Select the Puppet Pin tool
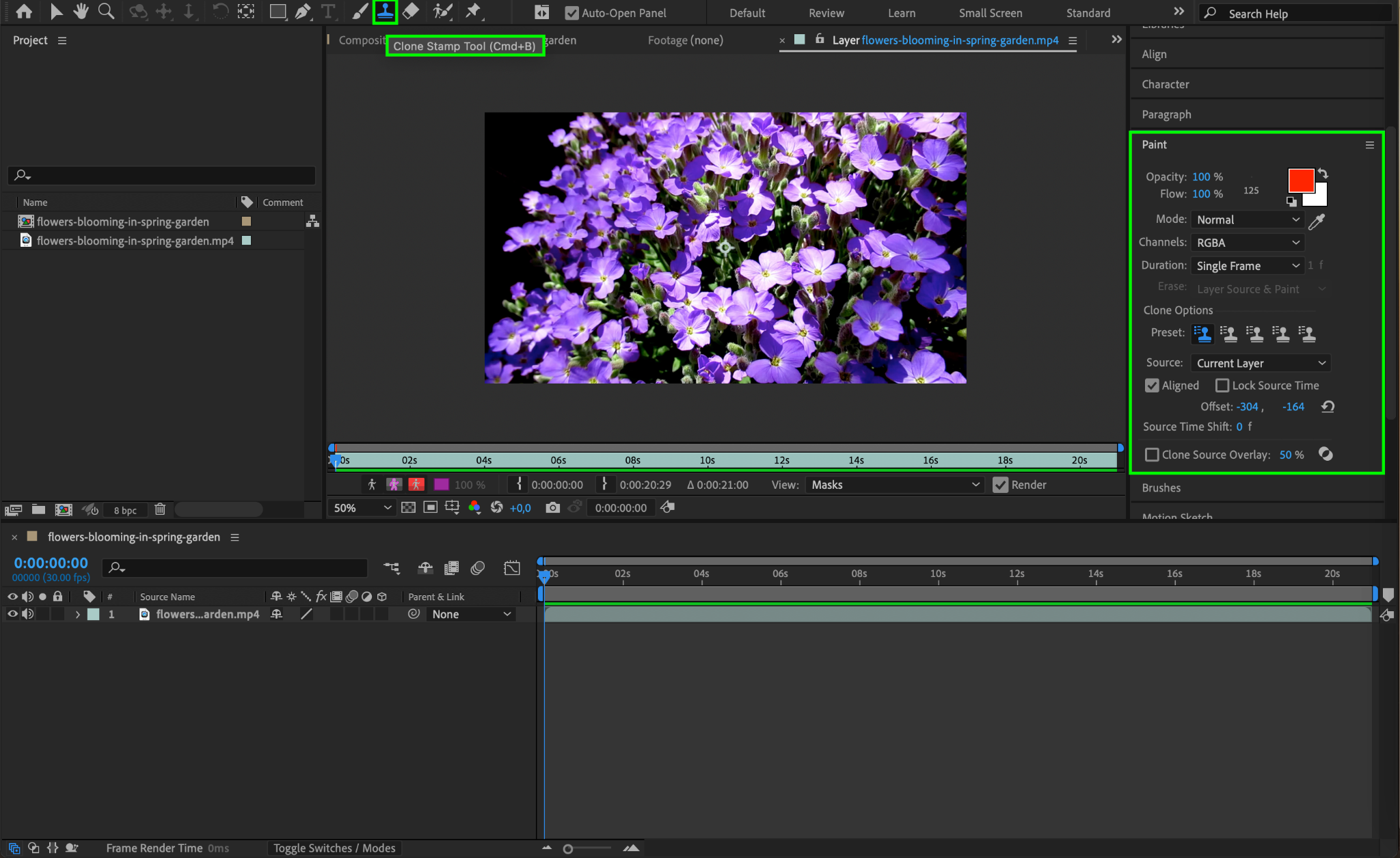 point(473,11)
